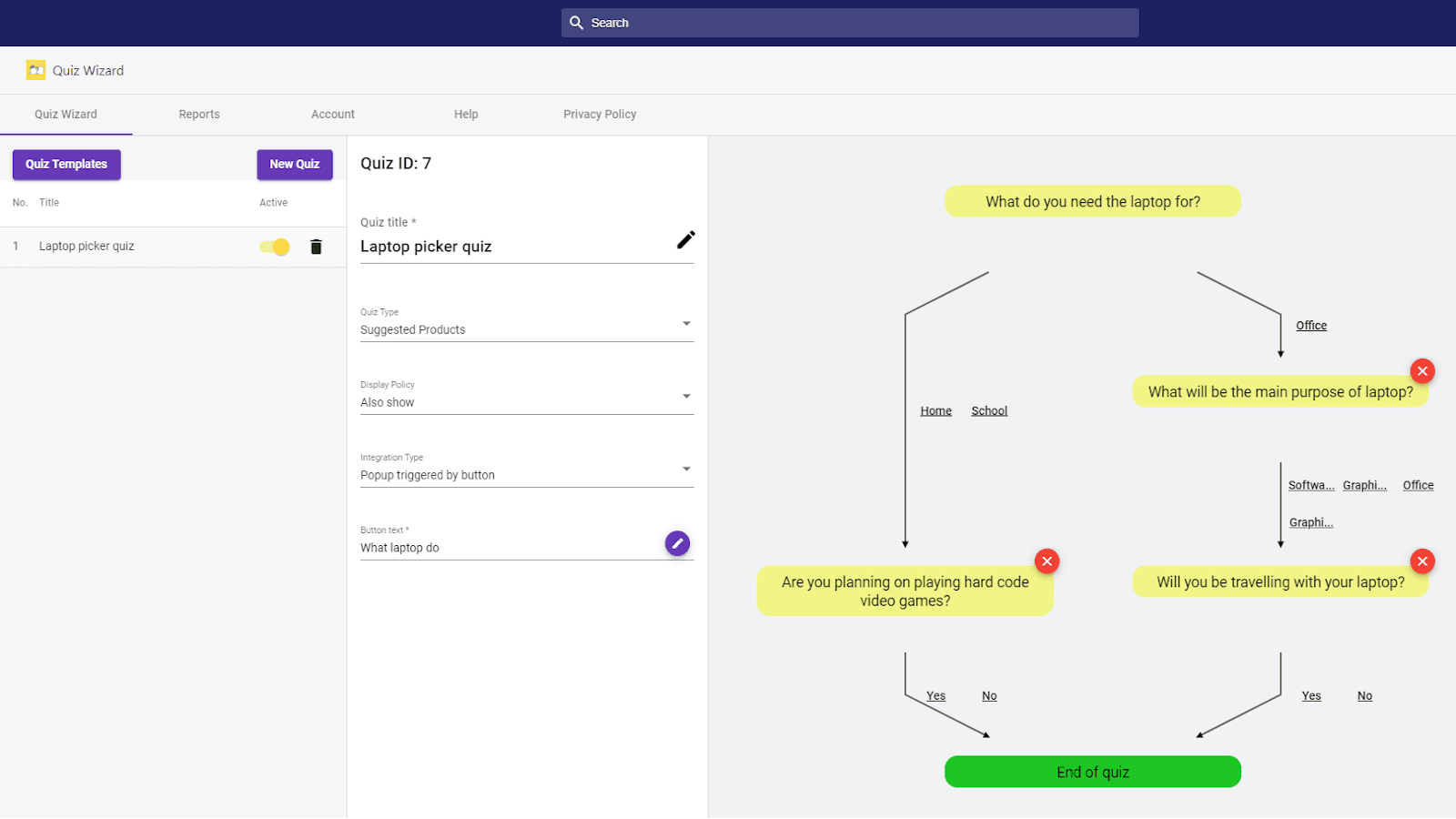Open the Quiz Type dropdown
The height and width of the screenshot is (819, 1456).
click(686, 323)
